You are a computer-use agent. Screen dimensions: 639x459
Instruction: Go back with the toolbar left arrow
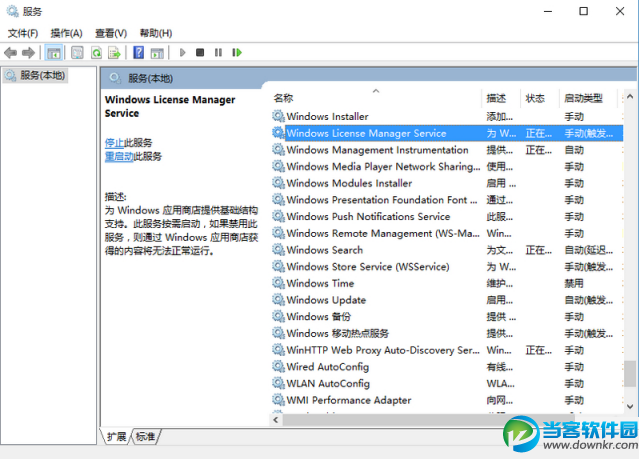(x=11, y=53)
